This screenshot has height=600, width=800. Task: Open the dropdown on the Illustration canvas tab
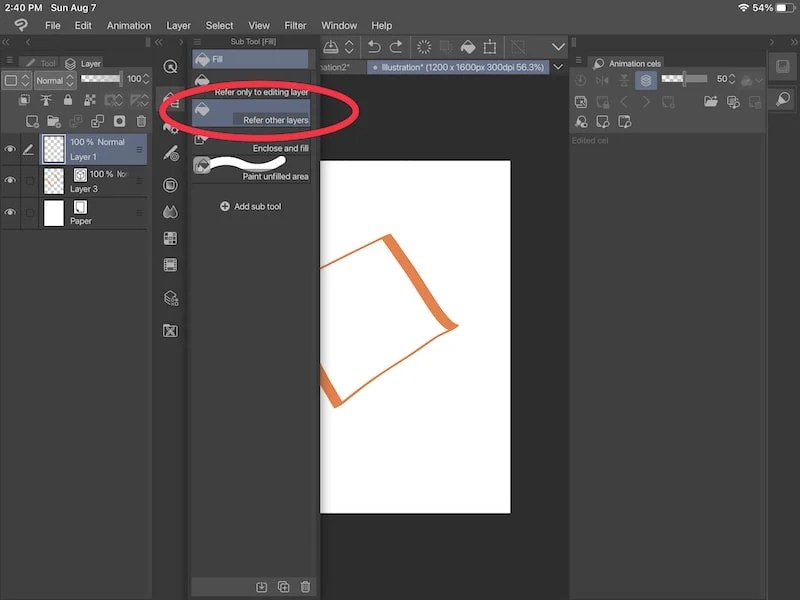click(x=558, y=67)
